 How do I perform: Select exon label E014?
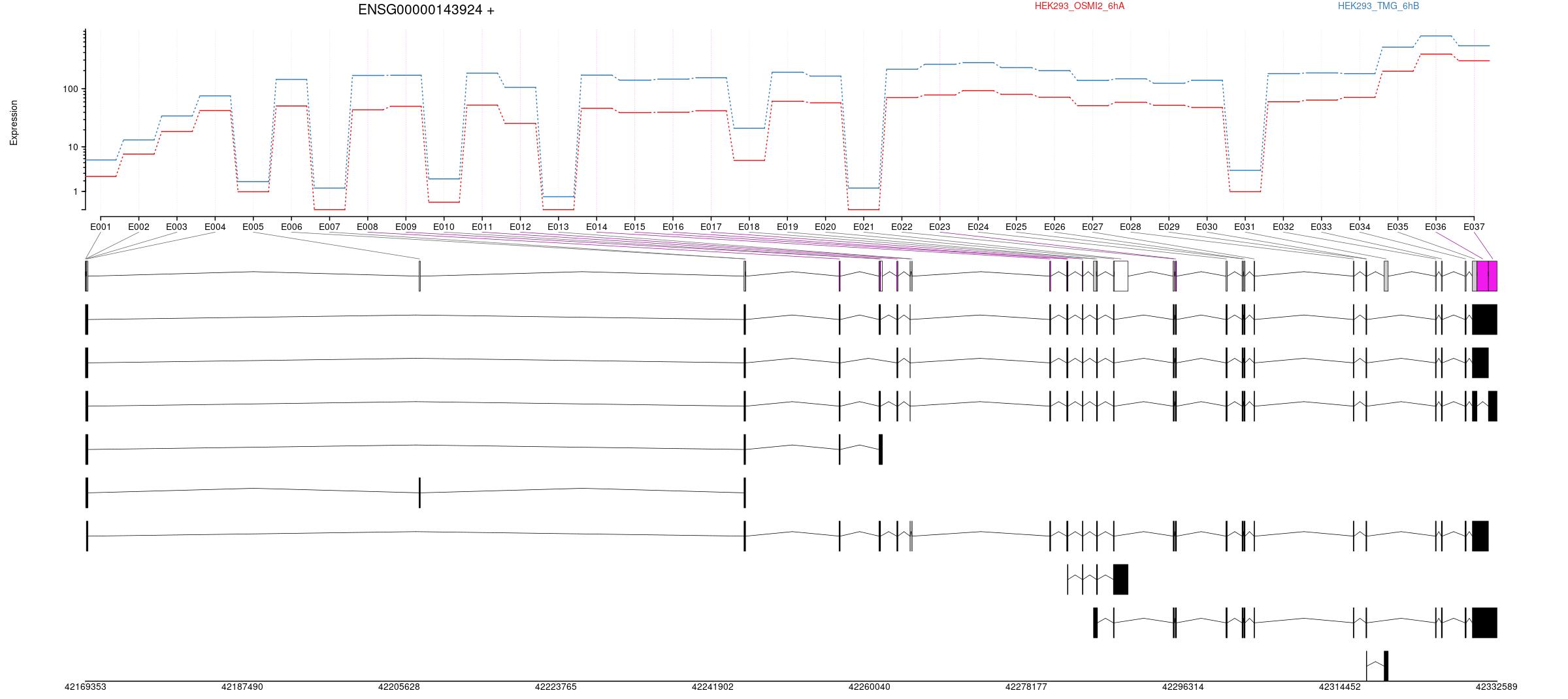596,227
